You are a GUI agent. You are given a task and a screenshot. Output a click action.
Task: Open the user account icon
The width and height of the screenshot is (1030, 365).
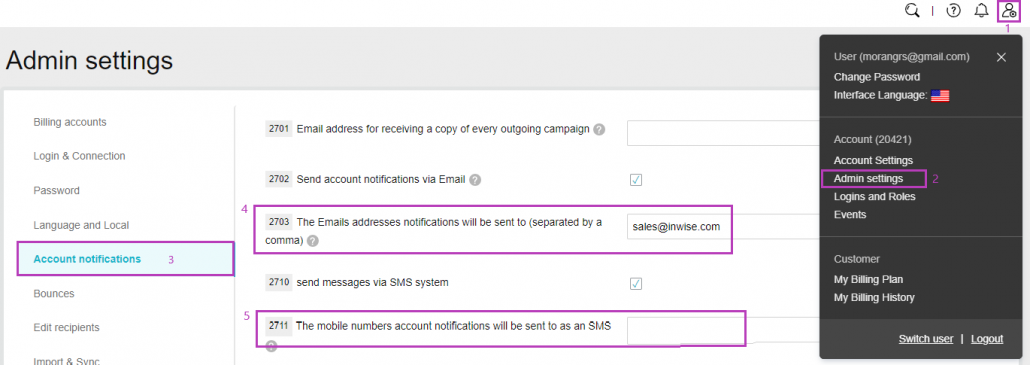click(1008, 11)
